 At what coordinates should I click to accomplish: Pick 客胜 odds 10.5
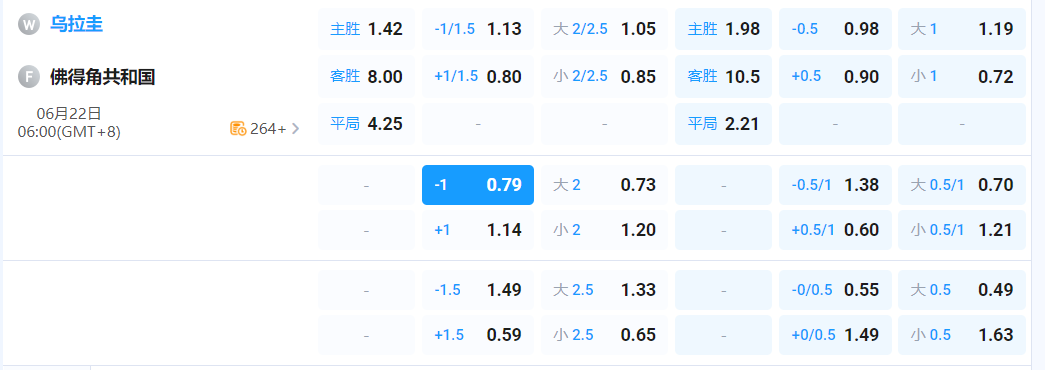(x=723, y=77)
